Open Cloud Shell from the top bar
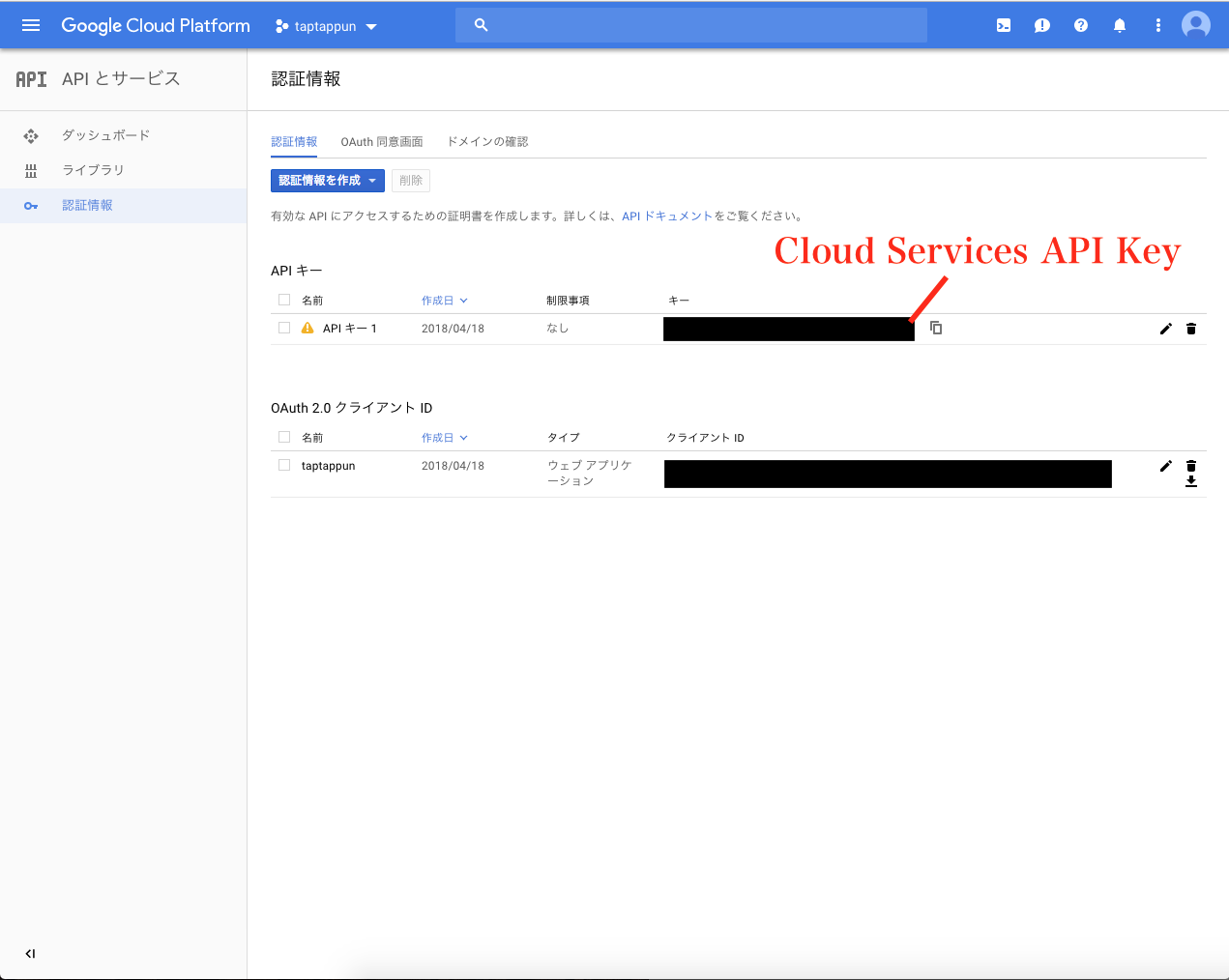Screen dimensions: 1229x980 1003,25
